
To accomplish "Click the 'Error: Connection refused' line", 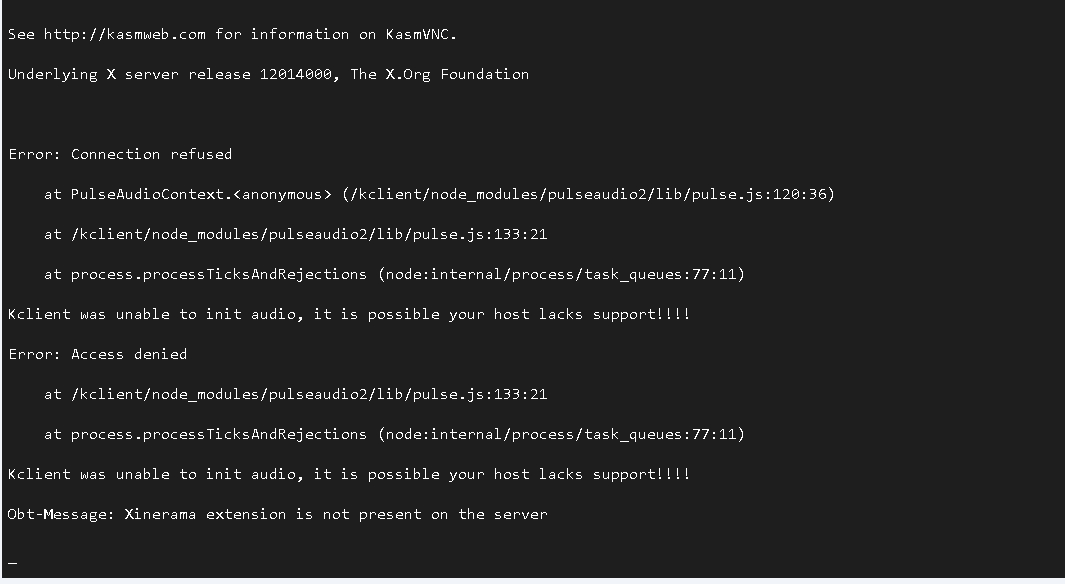I will click(120, 155).
